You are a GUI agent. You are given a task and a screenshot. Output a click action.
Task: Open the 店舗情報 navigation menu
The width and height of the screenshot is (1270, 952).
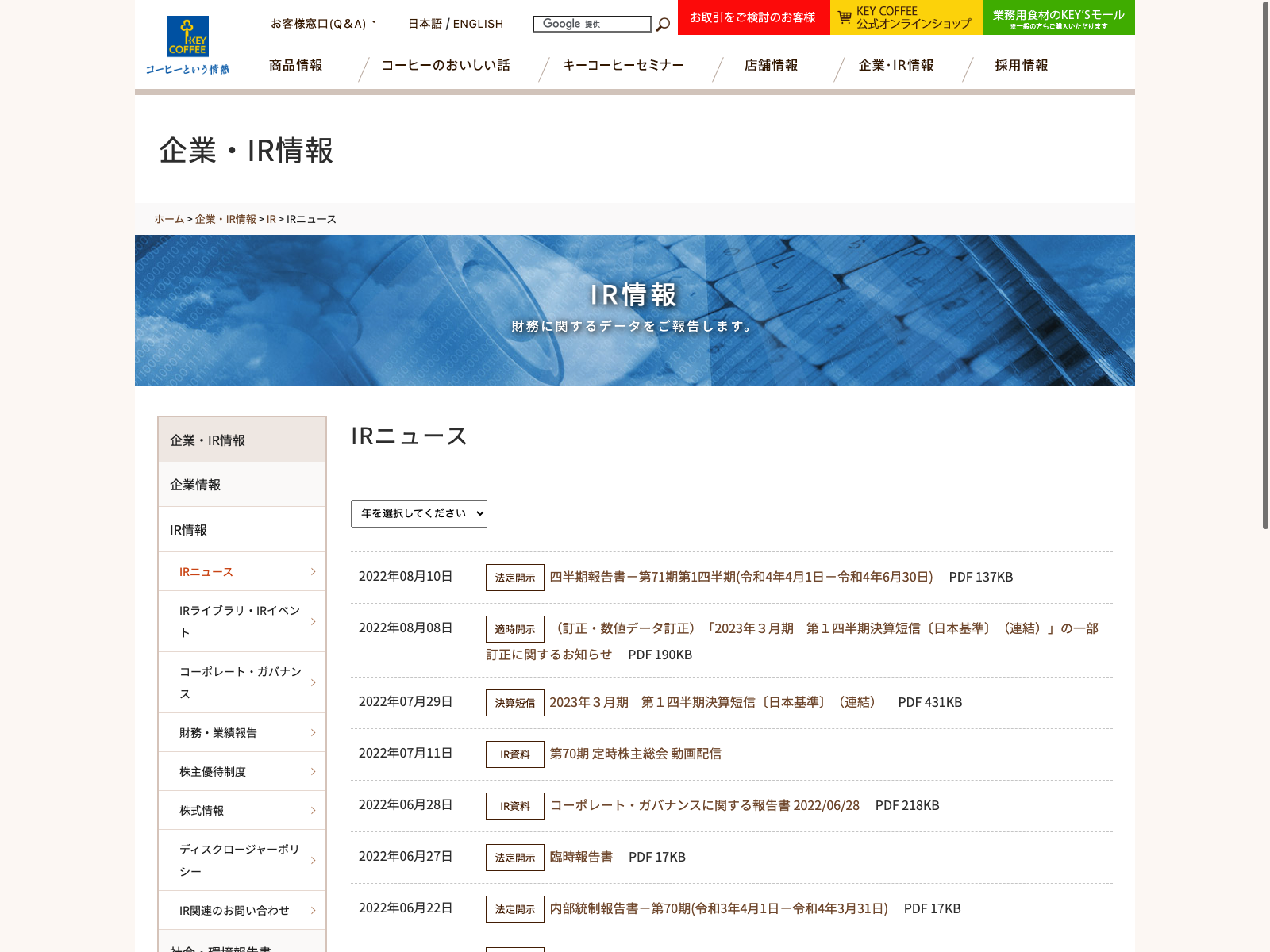pyautogui.click(x=771, y=66)
